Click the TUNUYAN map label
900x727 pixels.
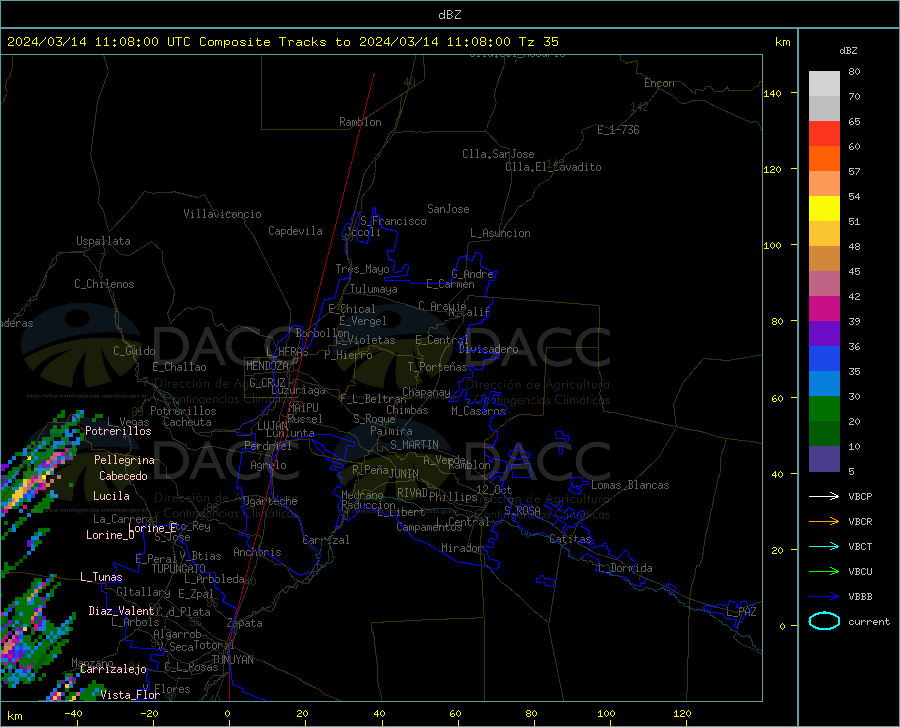(232, 660)
